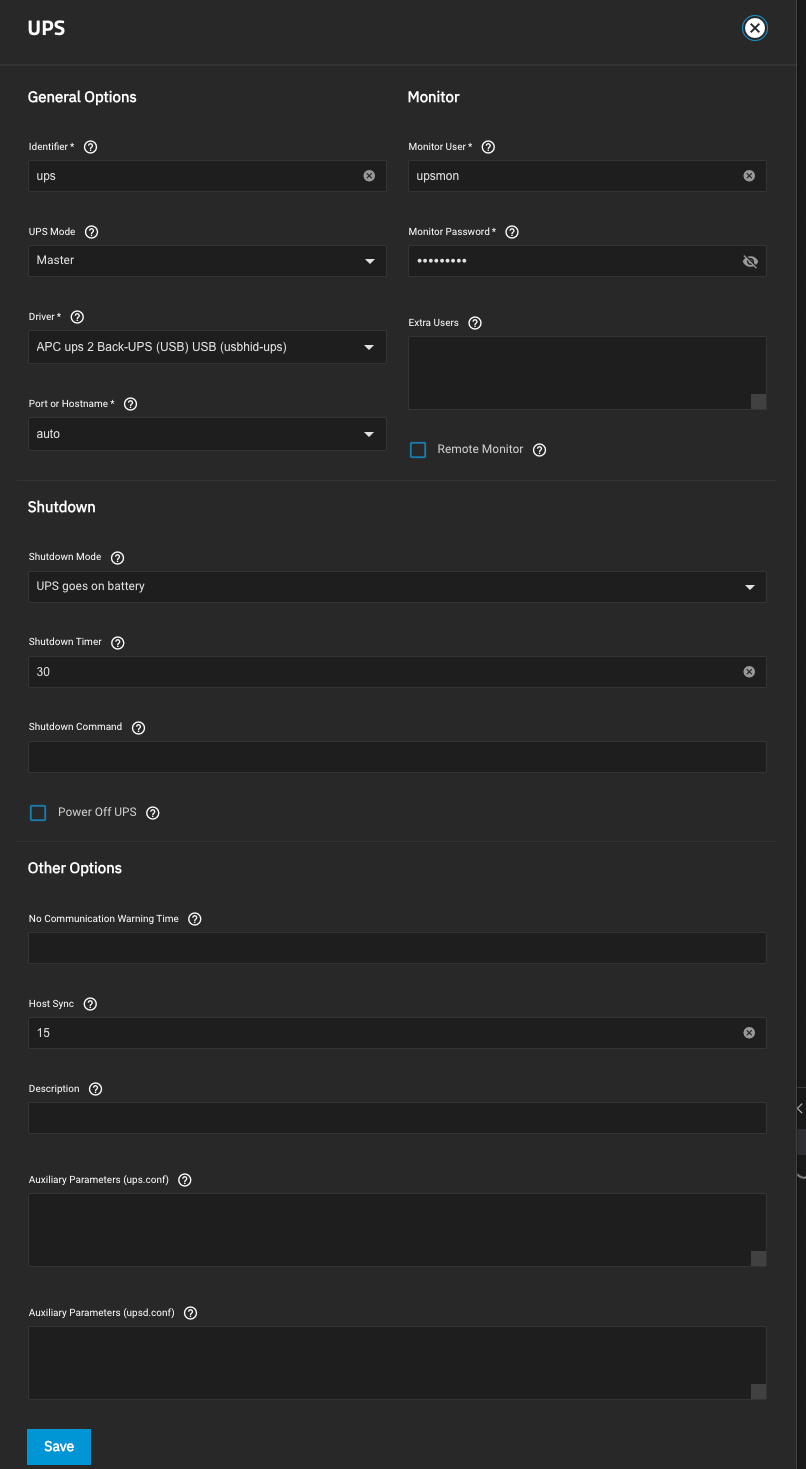Click the Monitor section heading

tap(434, 97)
